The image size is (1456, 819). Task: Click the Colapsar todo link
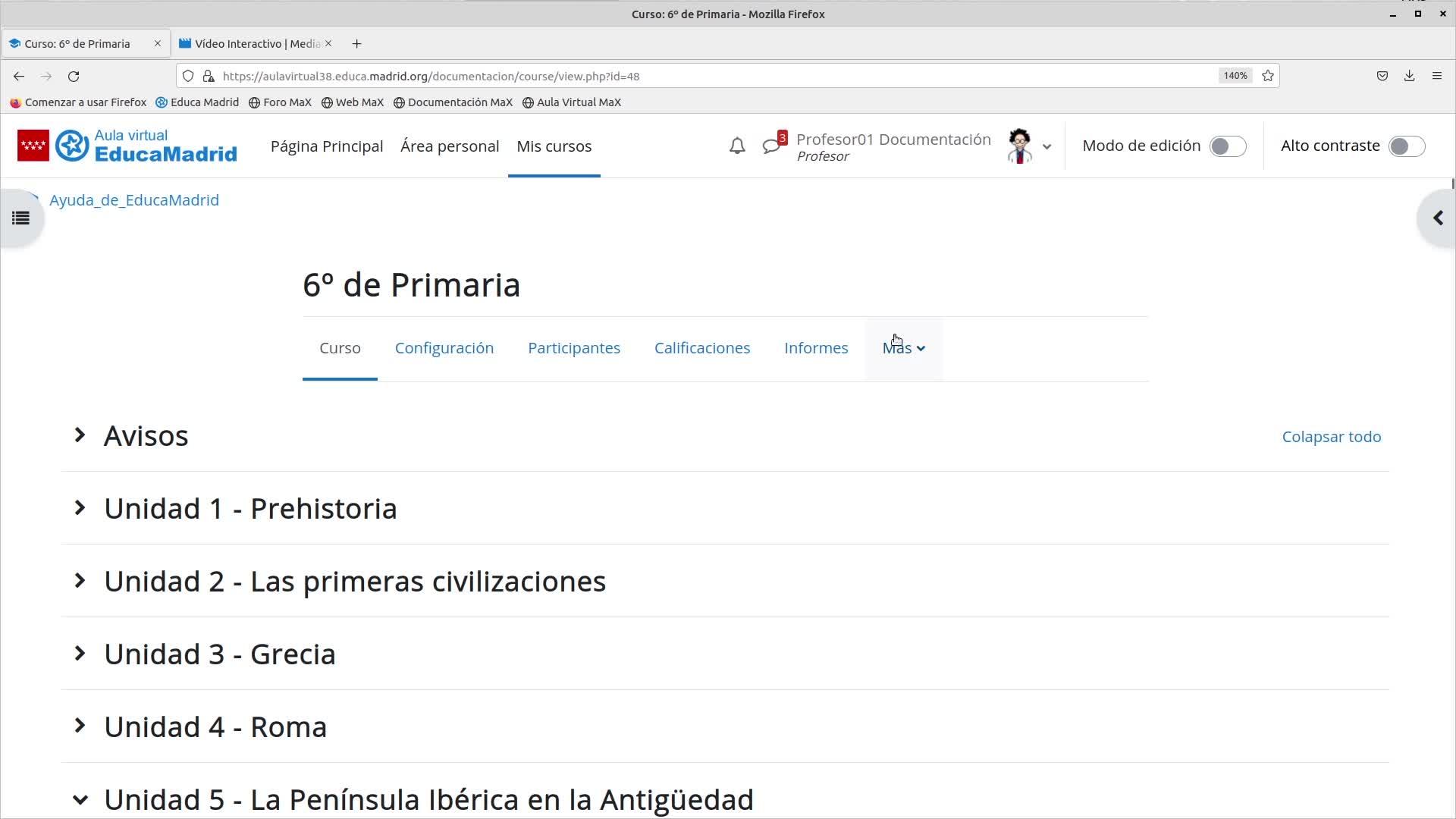click(1331, 437)
